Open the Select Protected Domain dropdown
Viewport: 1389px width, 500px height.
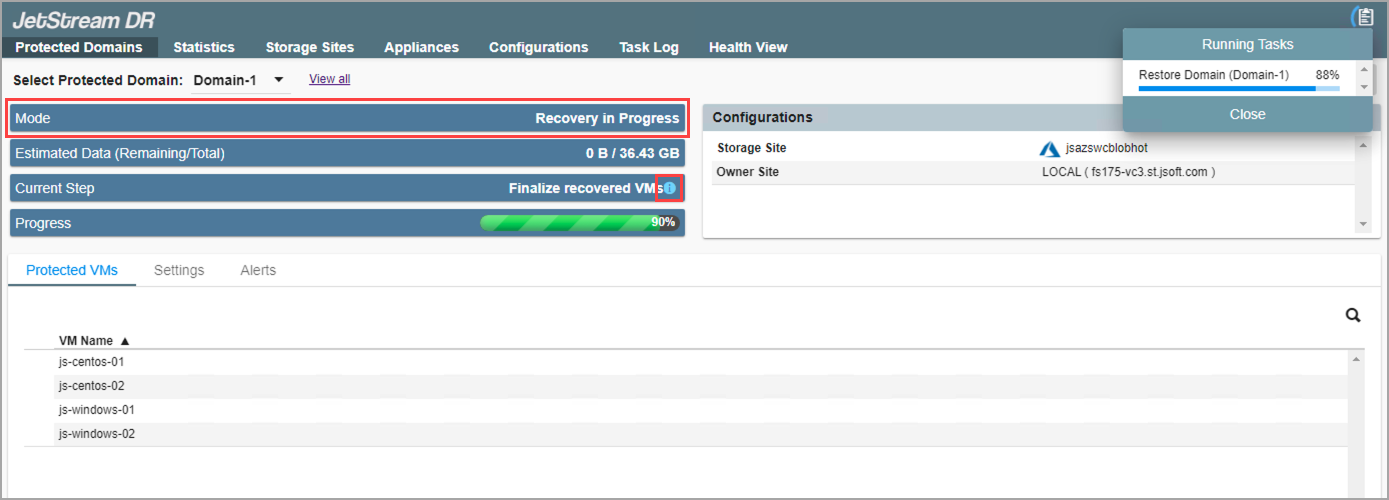point(240,80)
